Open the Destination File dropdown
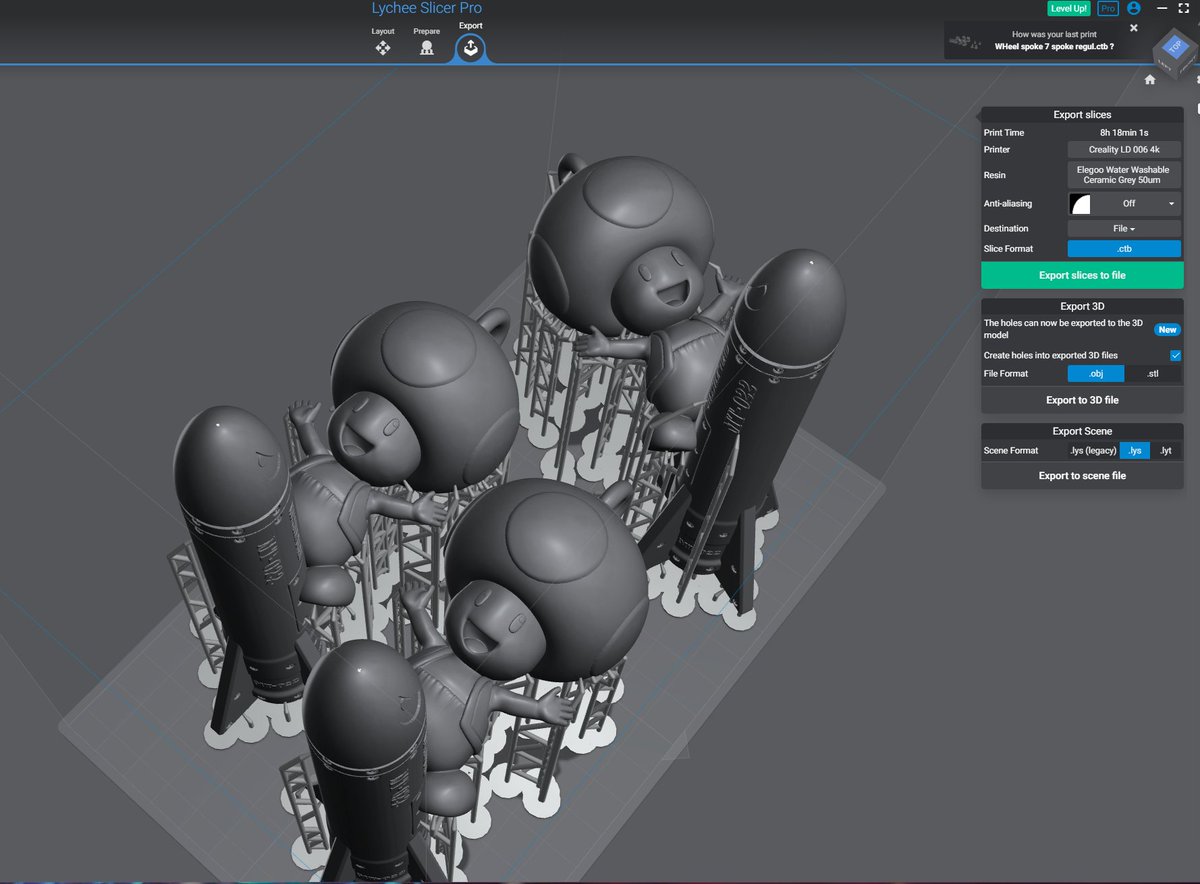The height and width of the screenshot is (884, 1200). (1124, 229)
